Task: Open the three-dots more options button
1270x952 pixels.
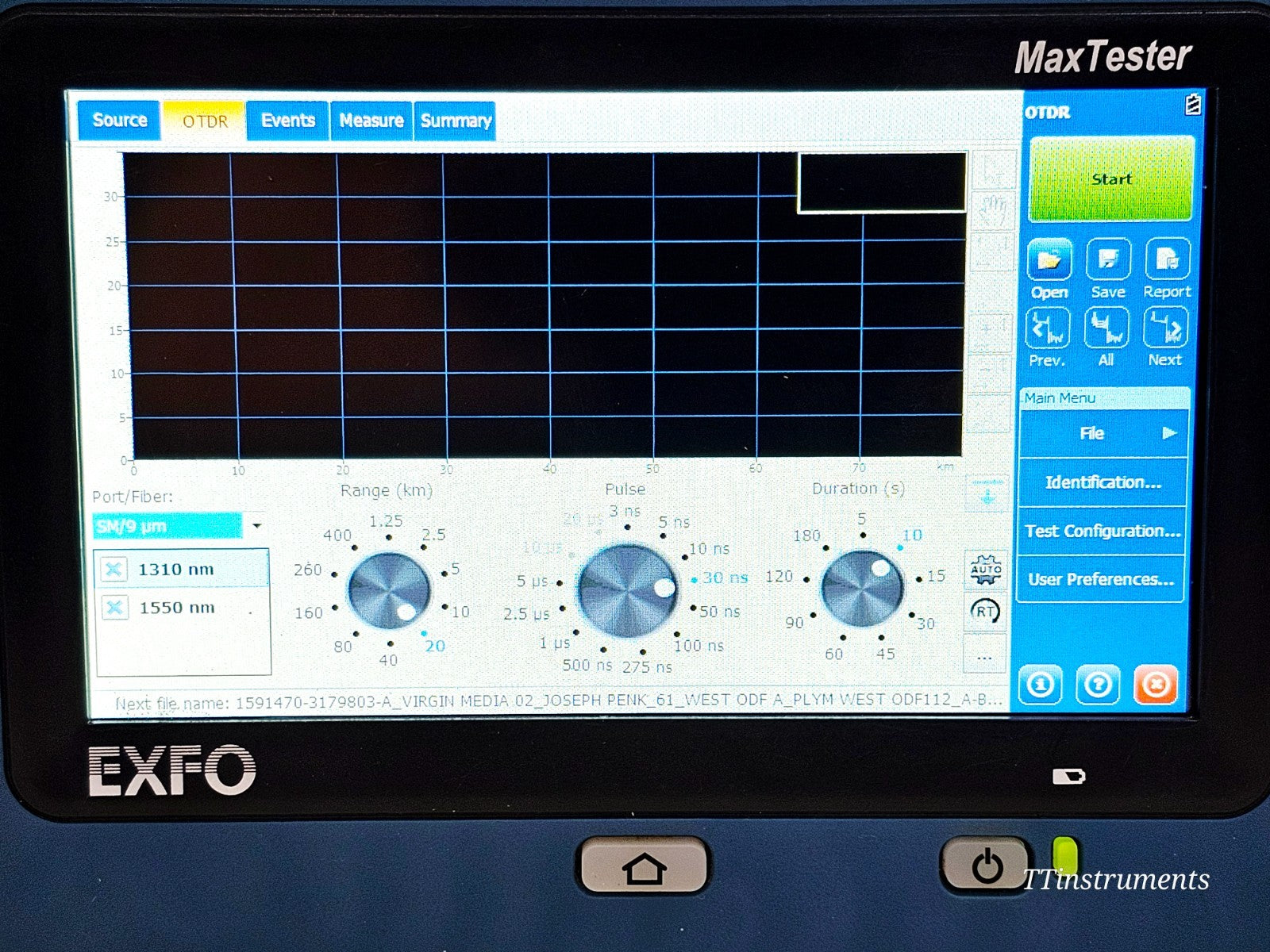Action: click(984, 658)
